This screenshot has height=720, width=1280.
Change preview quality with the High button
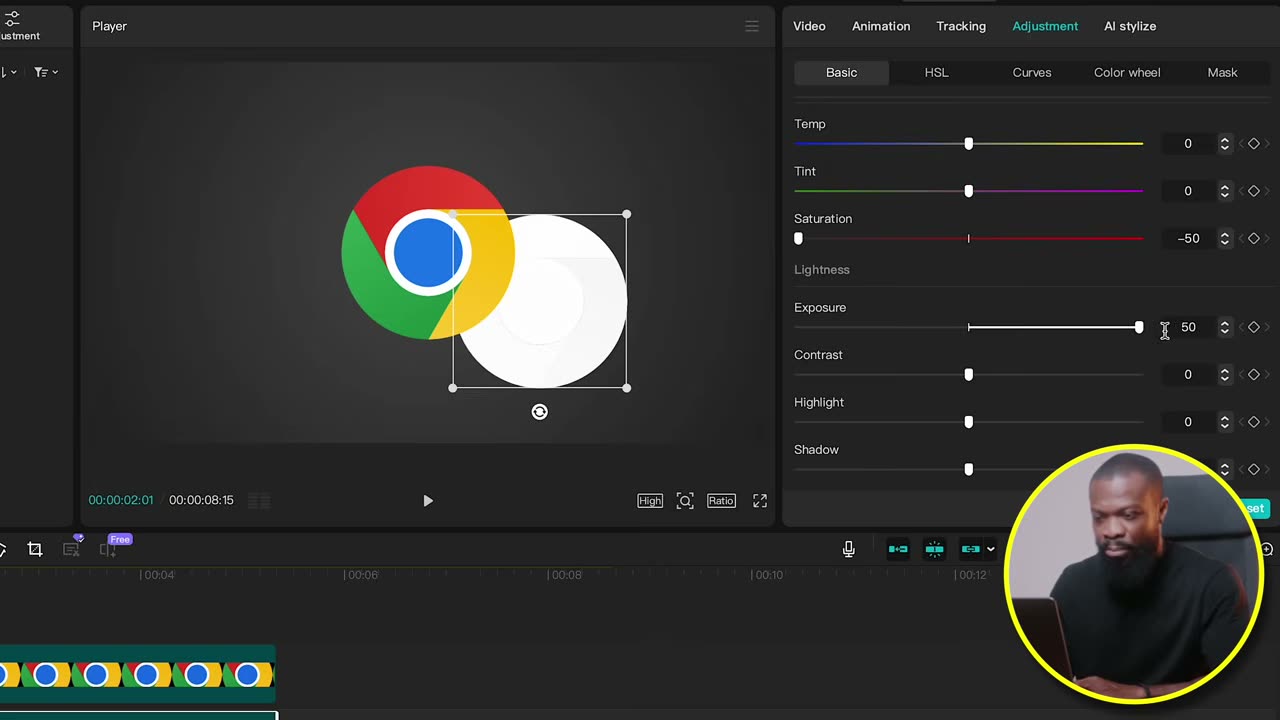(650, 500)
